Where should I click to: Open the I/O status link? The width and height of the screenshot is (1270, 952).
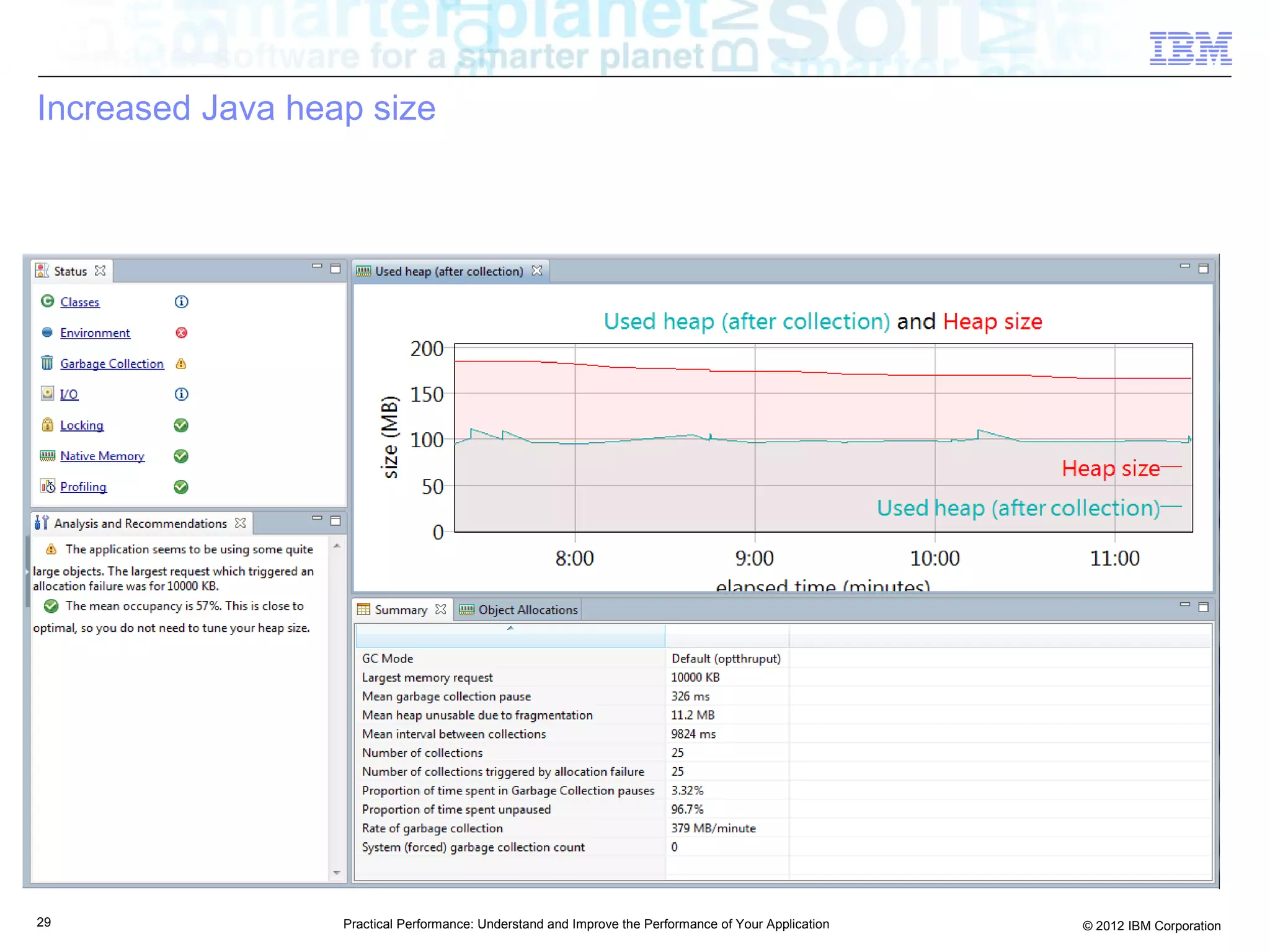click(69, 394)
